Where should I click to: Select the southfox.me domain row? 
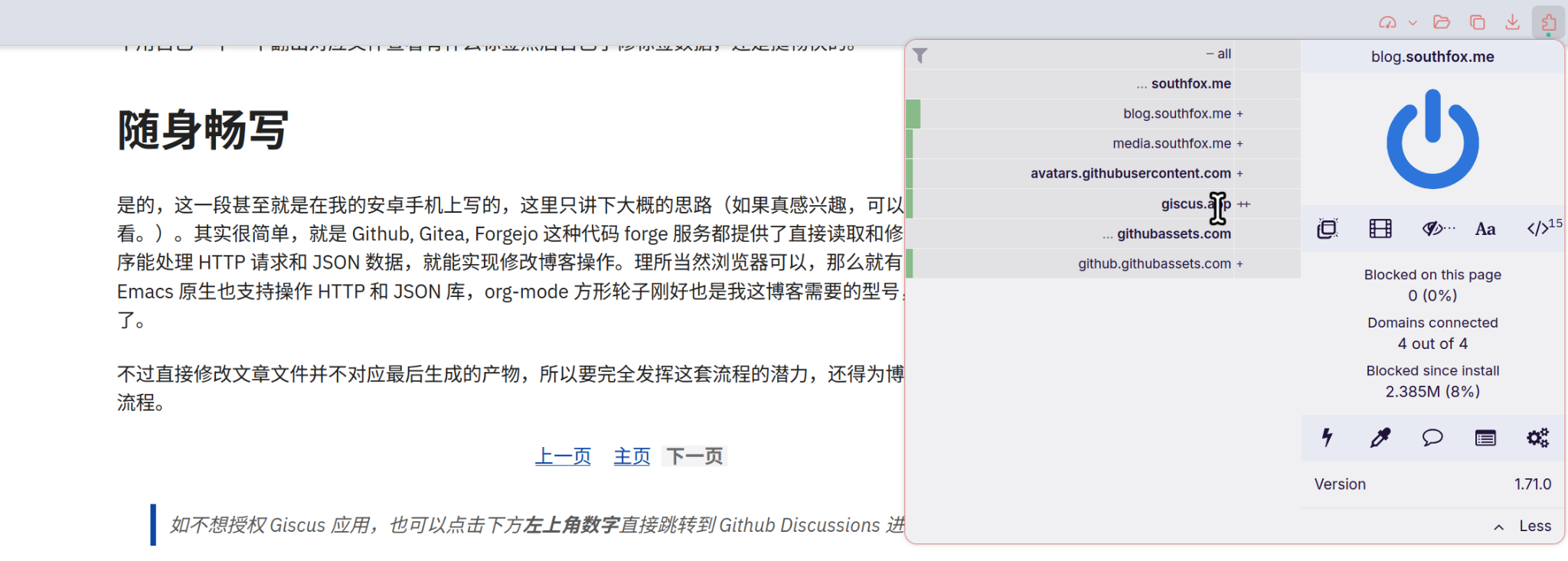(1103, 84)
